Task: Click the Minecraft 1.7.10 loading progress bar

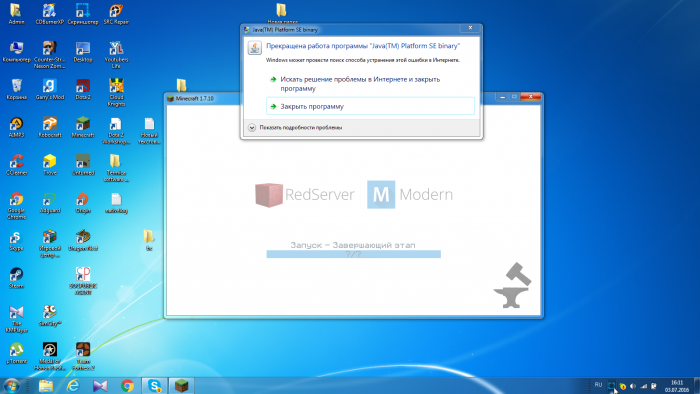Action: coord(354,254)
